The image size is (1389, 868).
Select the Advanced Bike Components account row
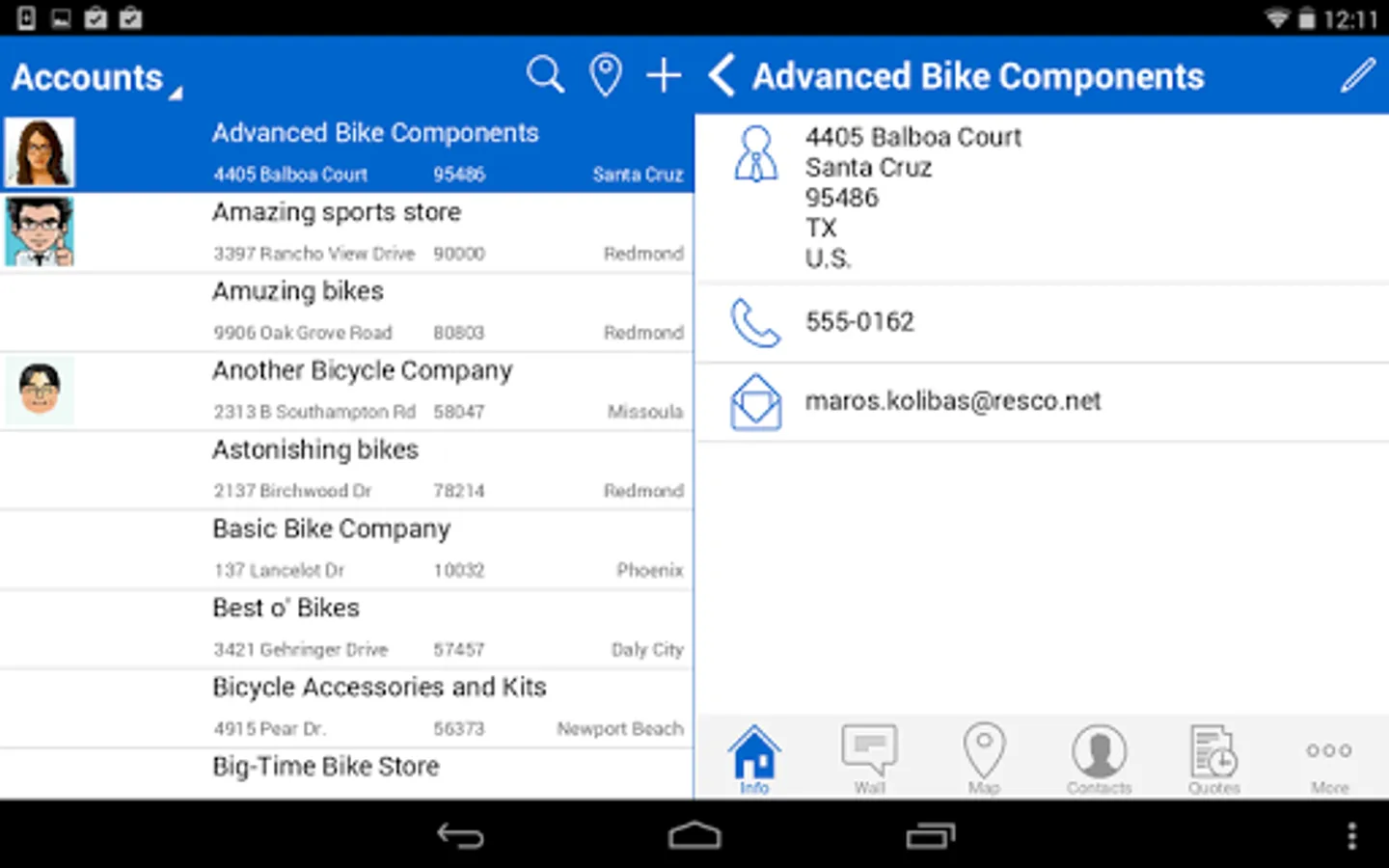pos(346,152)
